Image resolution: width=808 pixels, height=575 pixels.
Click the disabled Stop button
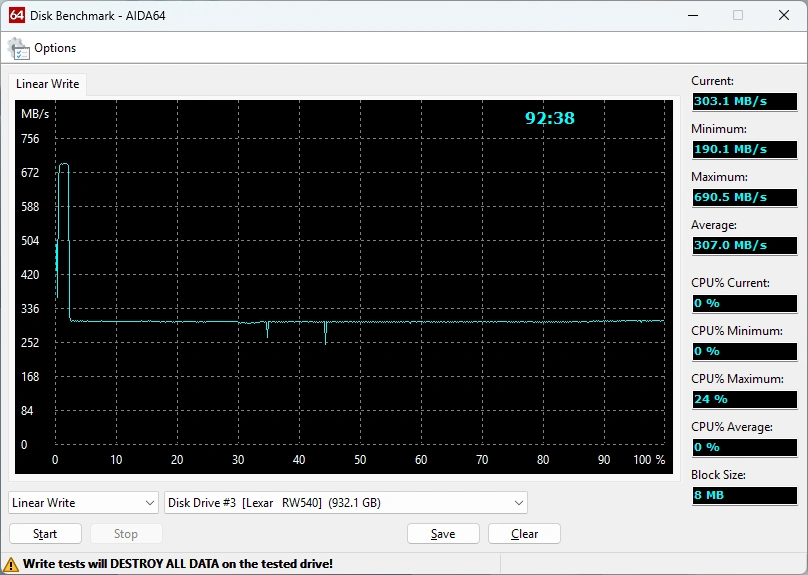click(126, 534)
